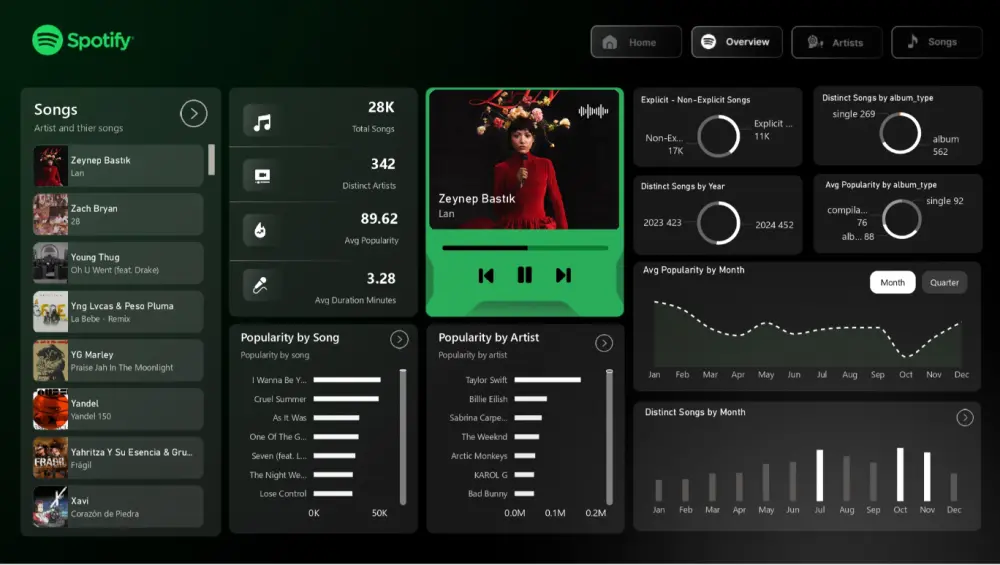The height and width of the screenshot is (565, 1000).
Task: Click the Bad Bunny bar
Action: pos(524,494)
